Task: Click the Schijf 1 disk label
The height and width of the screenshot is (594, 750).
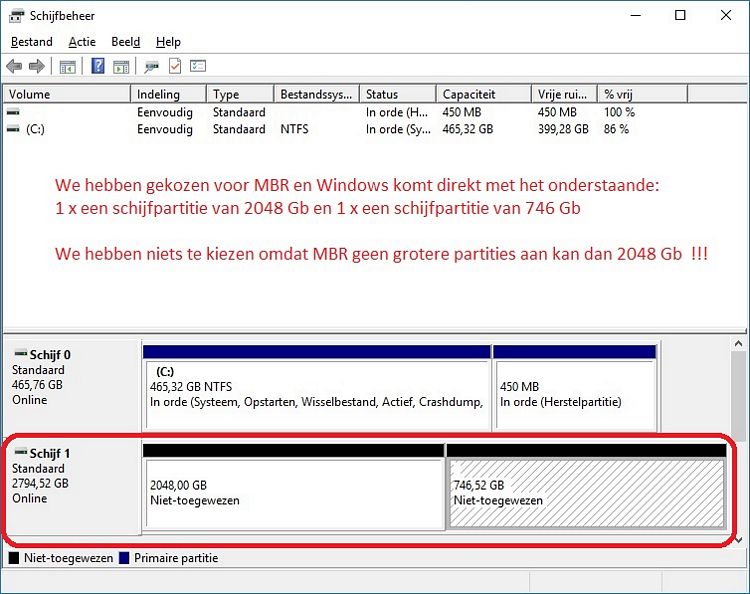Action: click(50, 453)
